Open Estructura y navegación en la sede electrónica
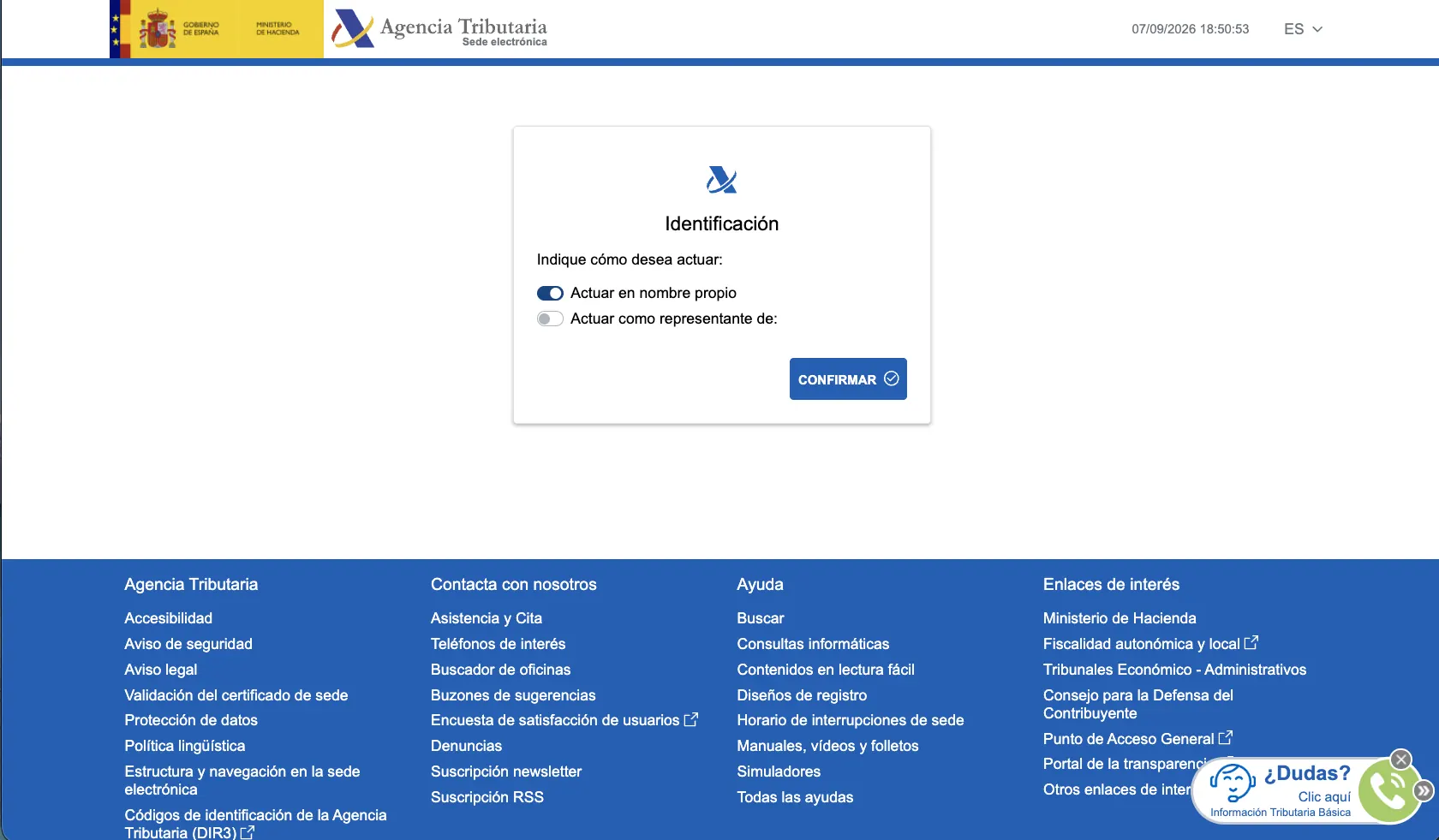Viewport: 1439px width, 840px height. click(242, 780)
